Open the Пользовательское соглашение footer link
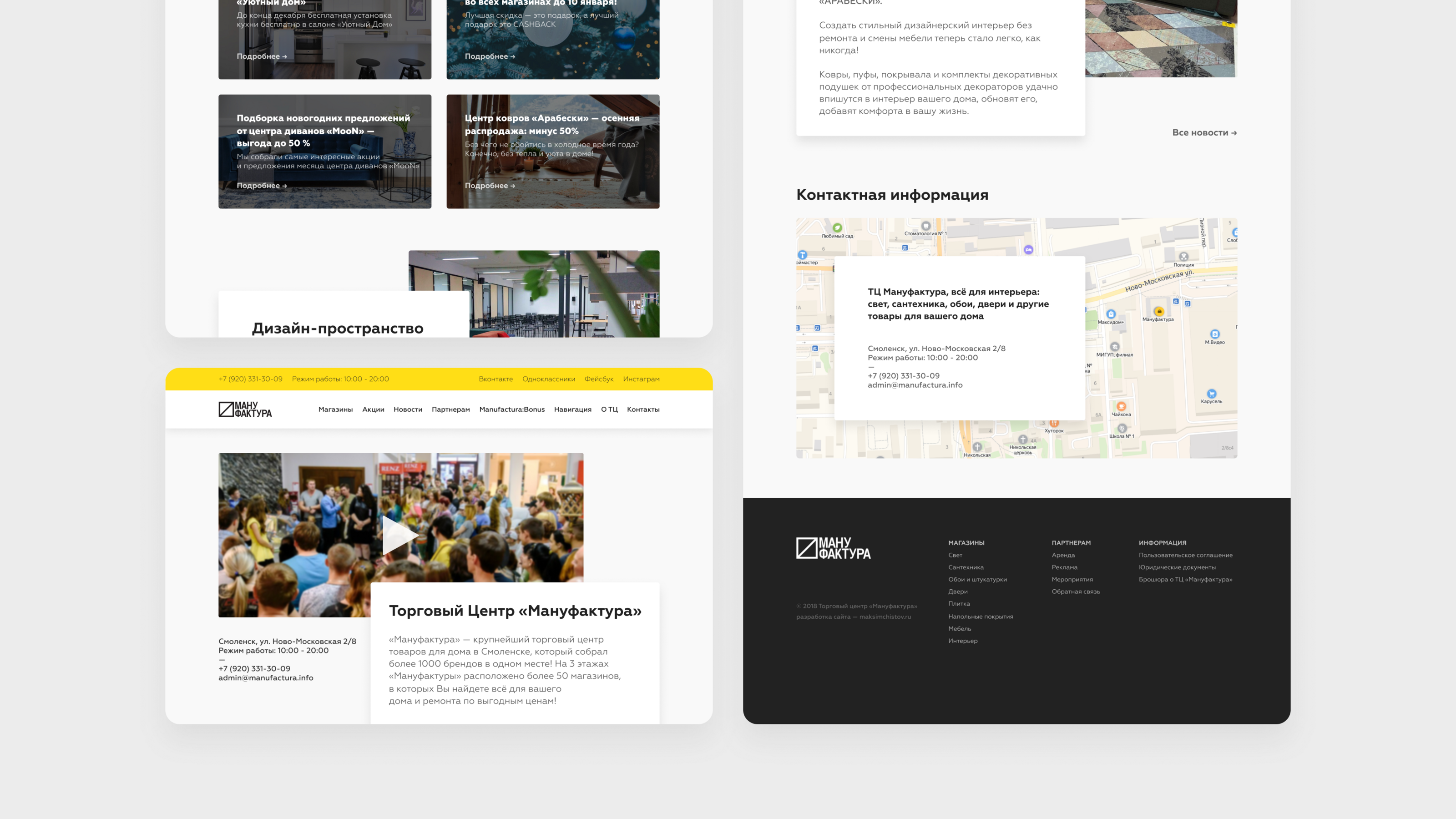Viewport: 1456px width, 819px height. [x=1185, y=555]
